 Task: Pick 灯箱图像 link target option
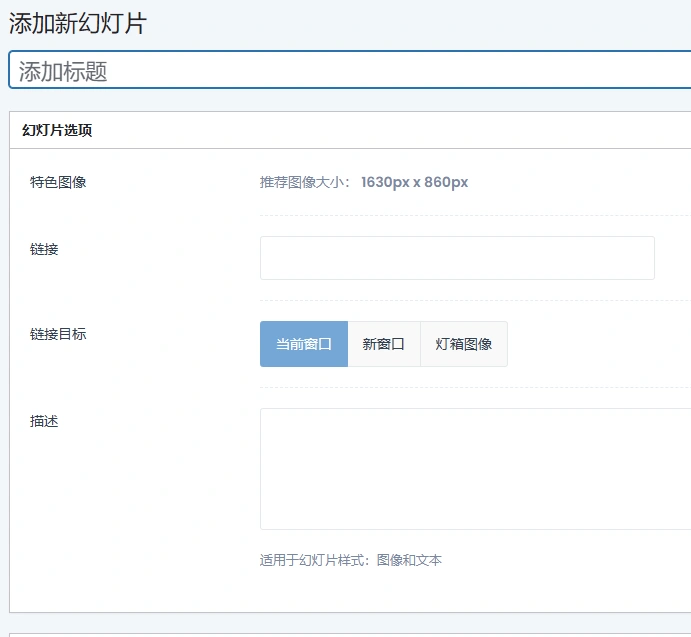pyautogui.click(x=464, y=344)
